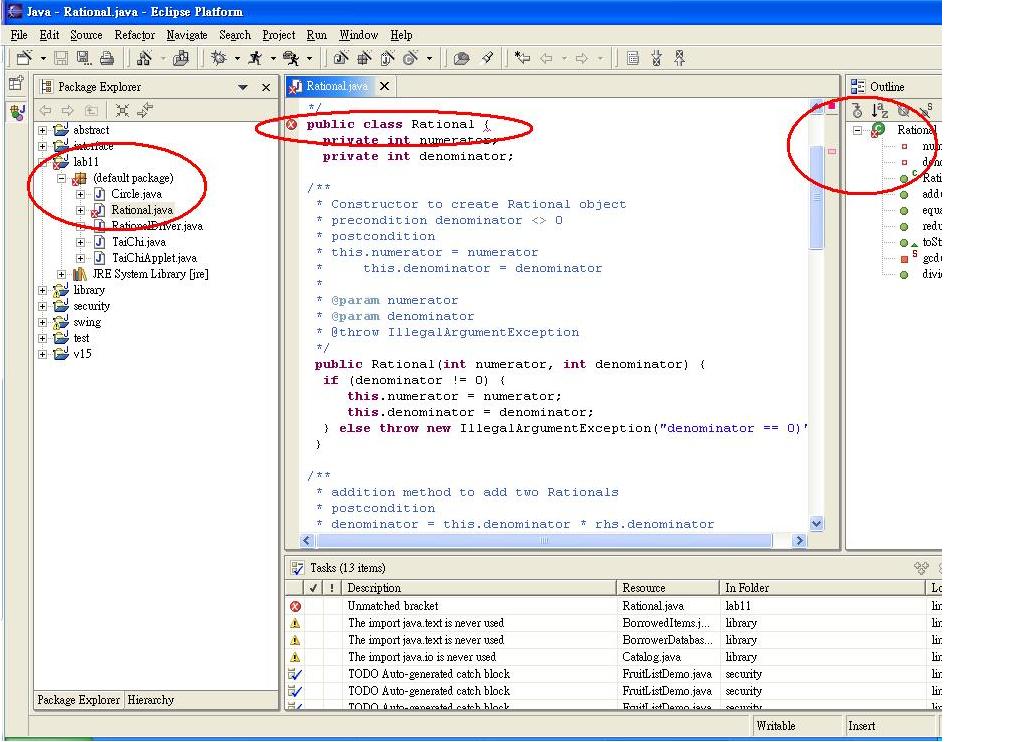
Task: Close the Rational.java editor tab
Action: click(x=385, y=86)
